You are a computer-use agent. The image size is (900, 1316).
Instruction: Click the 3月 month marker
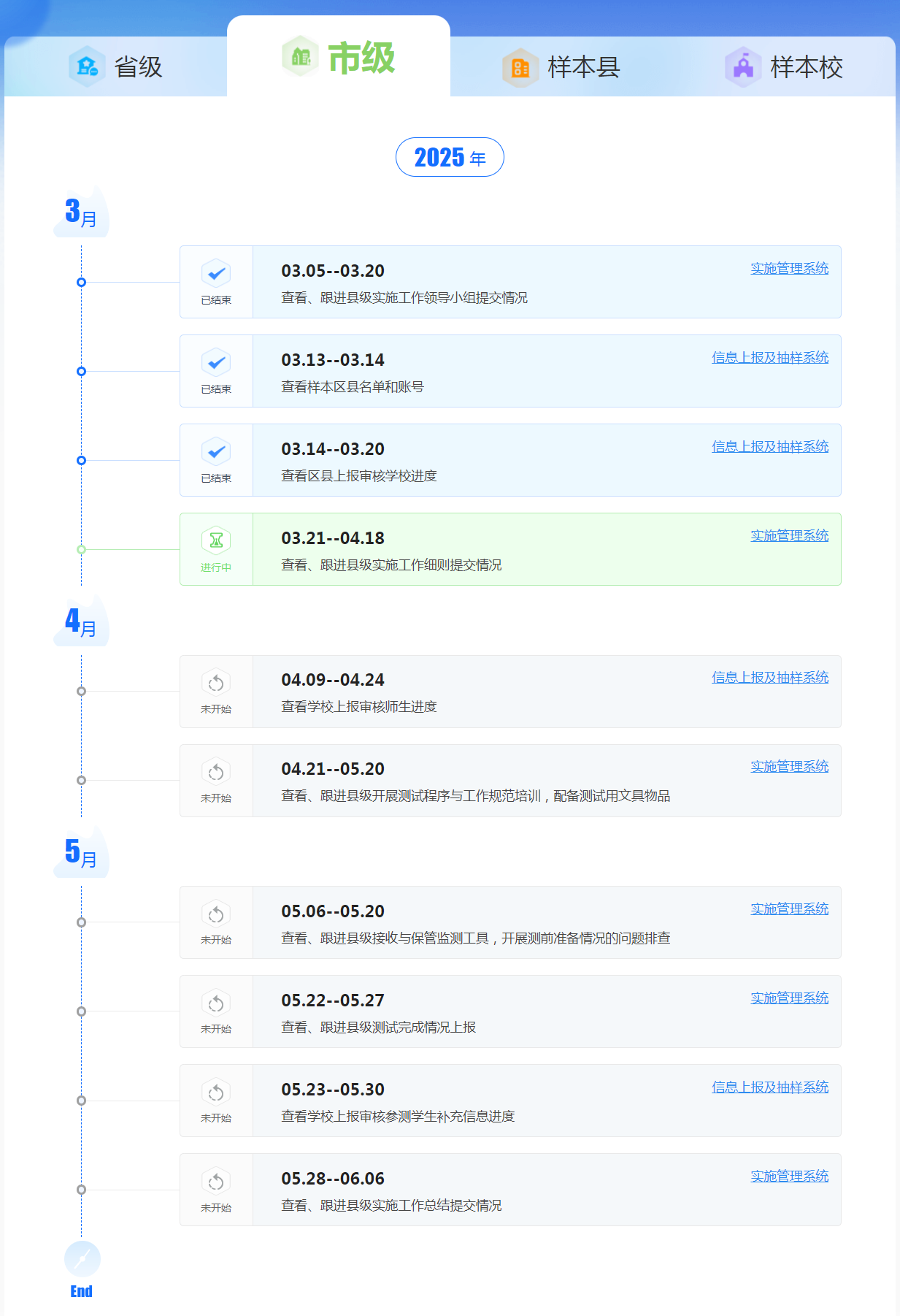[x=81, y=213]
